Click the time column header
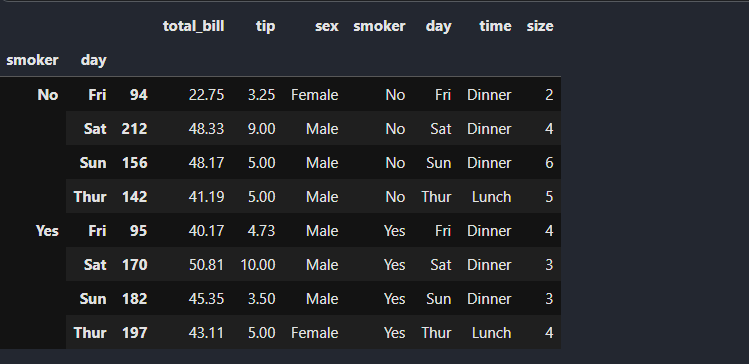 495,26
